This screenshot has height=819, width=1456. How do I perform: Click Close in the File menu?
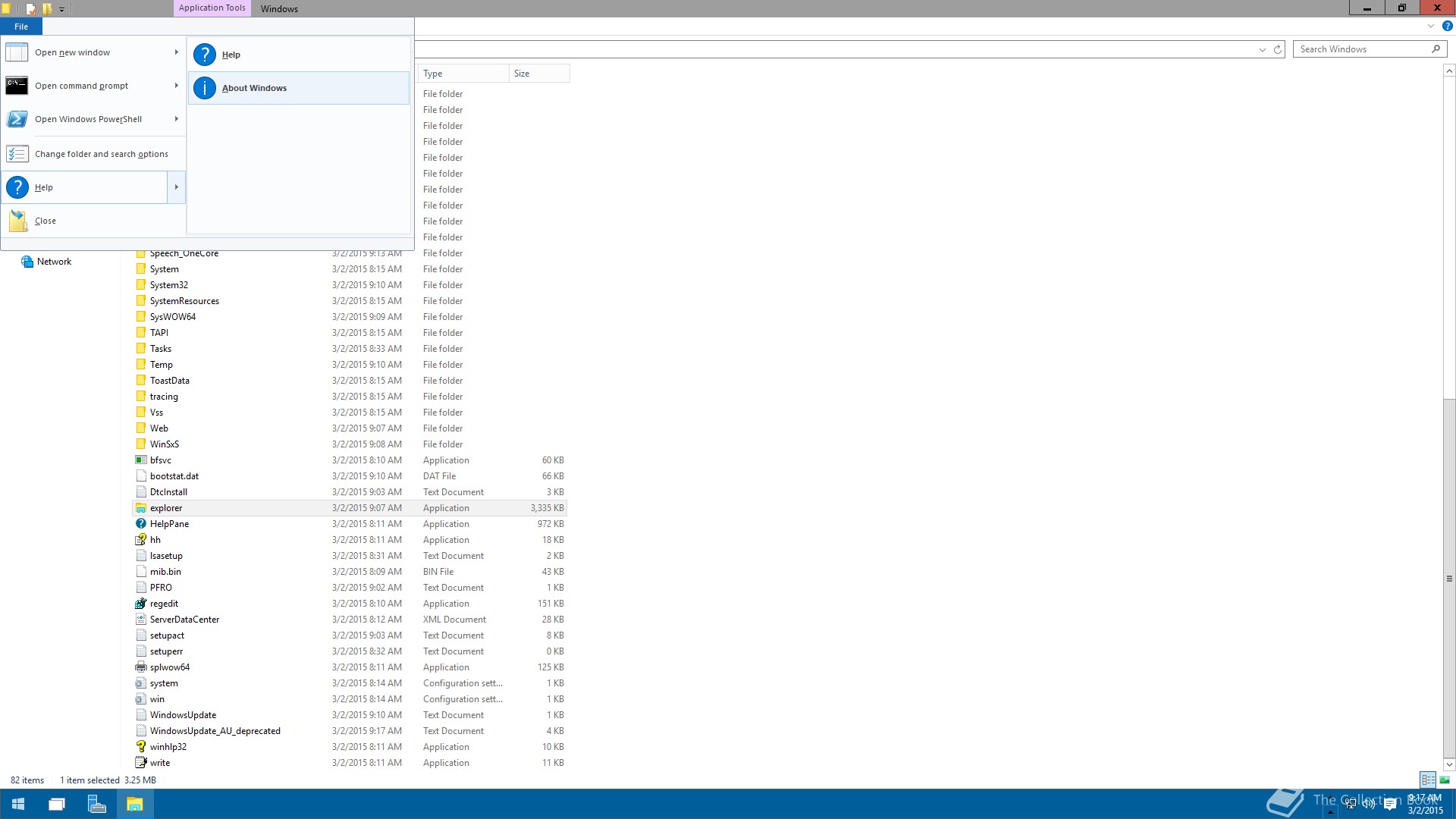pyautogui.click(x=93, y=221)
